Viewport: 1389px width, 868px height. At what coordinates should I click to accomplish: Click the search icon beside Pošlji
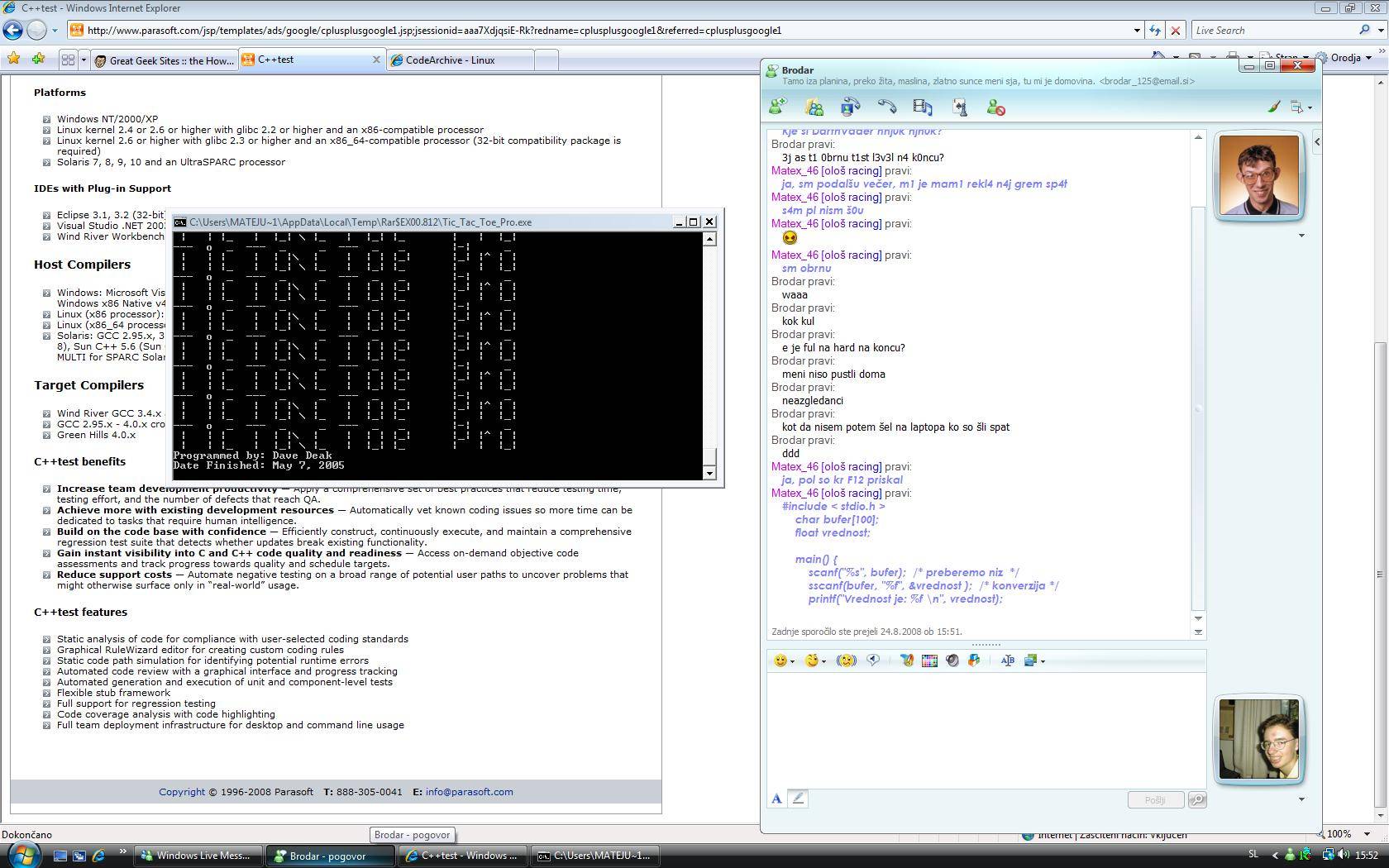click(1196, 799)
